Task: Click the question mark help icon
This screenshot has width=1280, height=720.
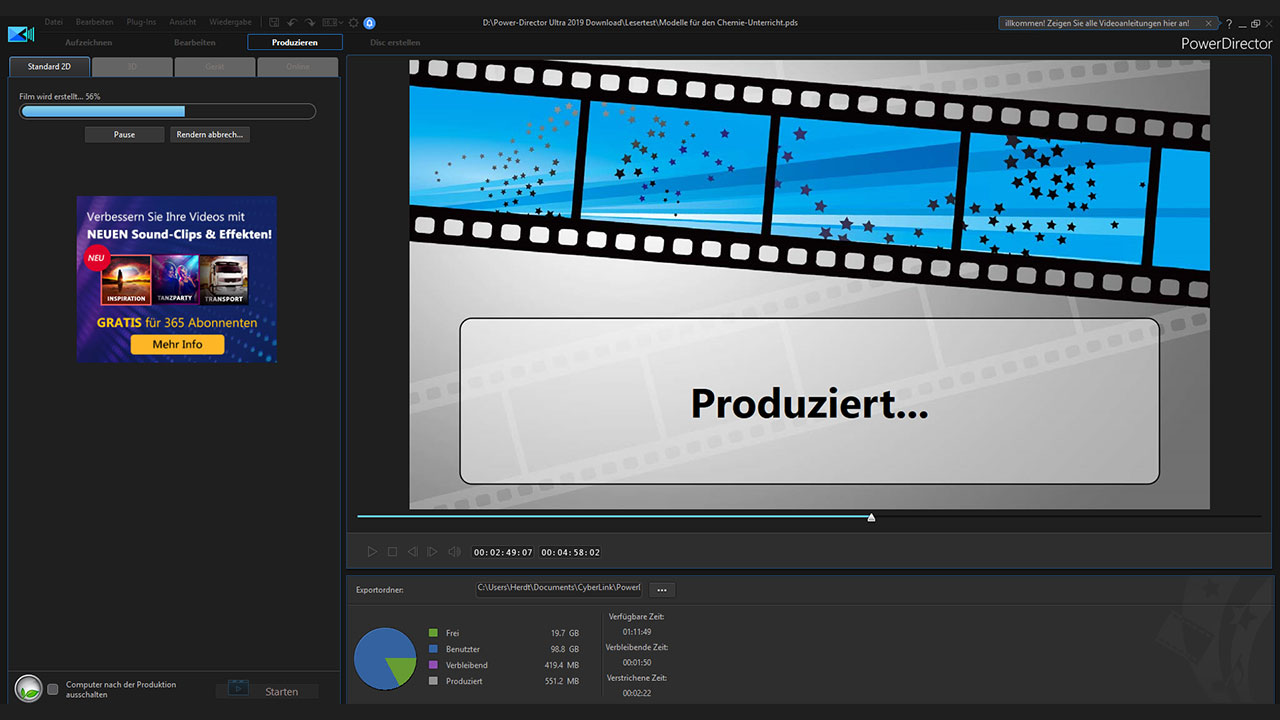Action: pyautogui.click(x=1229, y=23)
